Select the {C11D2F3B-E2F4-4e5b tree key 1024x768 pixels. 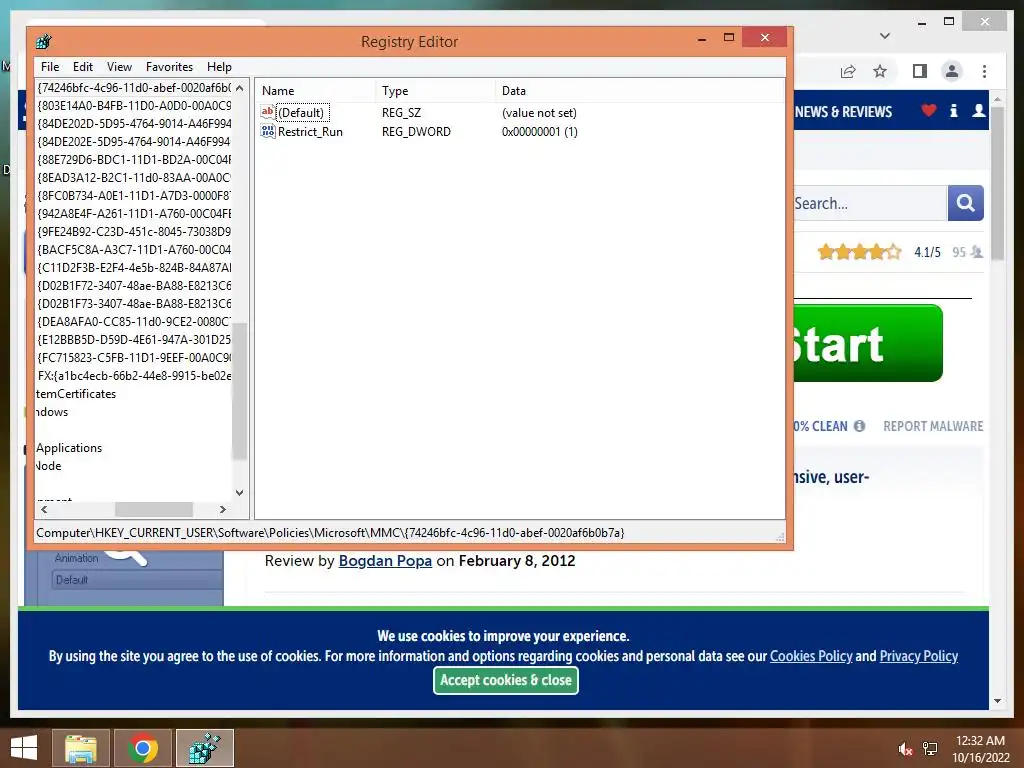tap(134, 268)
